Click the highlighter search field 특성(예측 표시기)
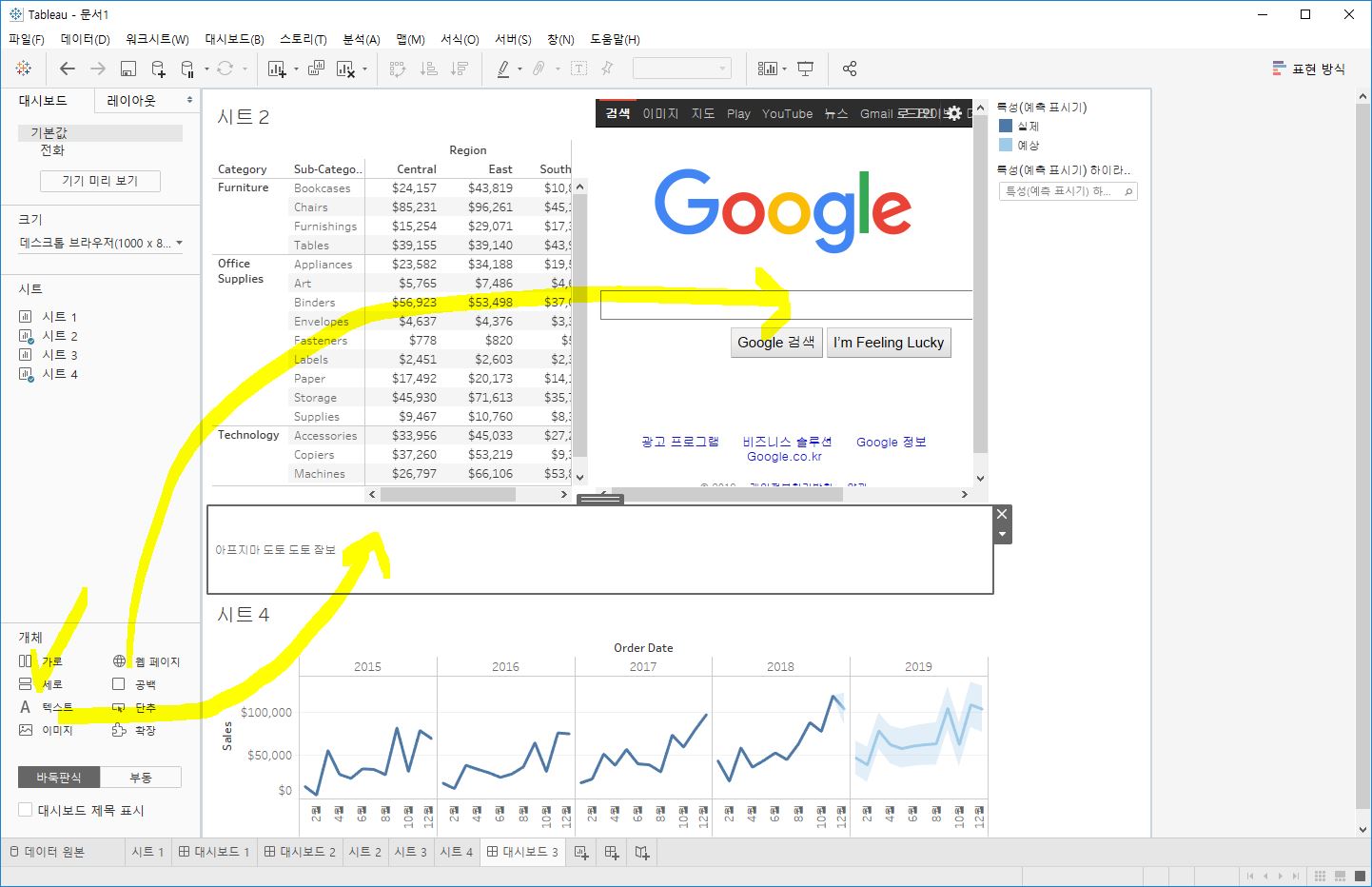1372x887 pixels. (1068, 191)
